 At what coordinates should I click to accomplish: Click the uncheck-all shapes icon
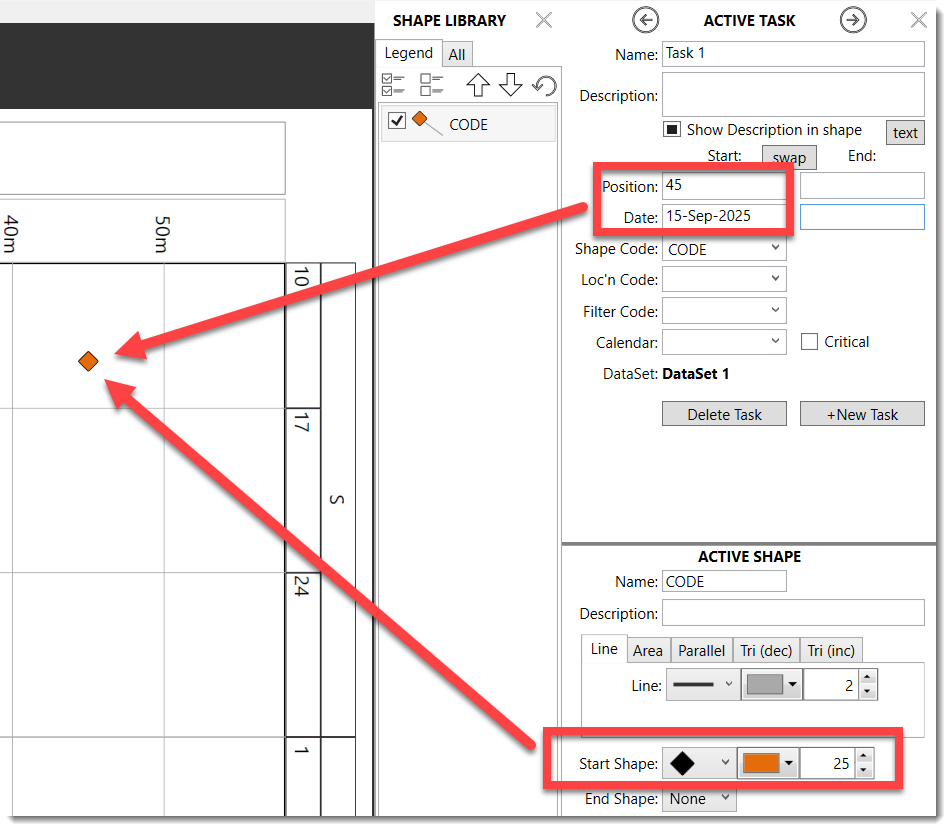[x=432, y=85]
